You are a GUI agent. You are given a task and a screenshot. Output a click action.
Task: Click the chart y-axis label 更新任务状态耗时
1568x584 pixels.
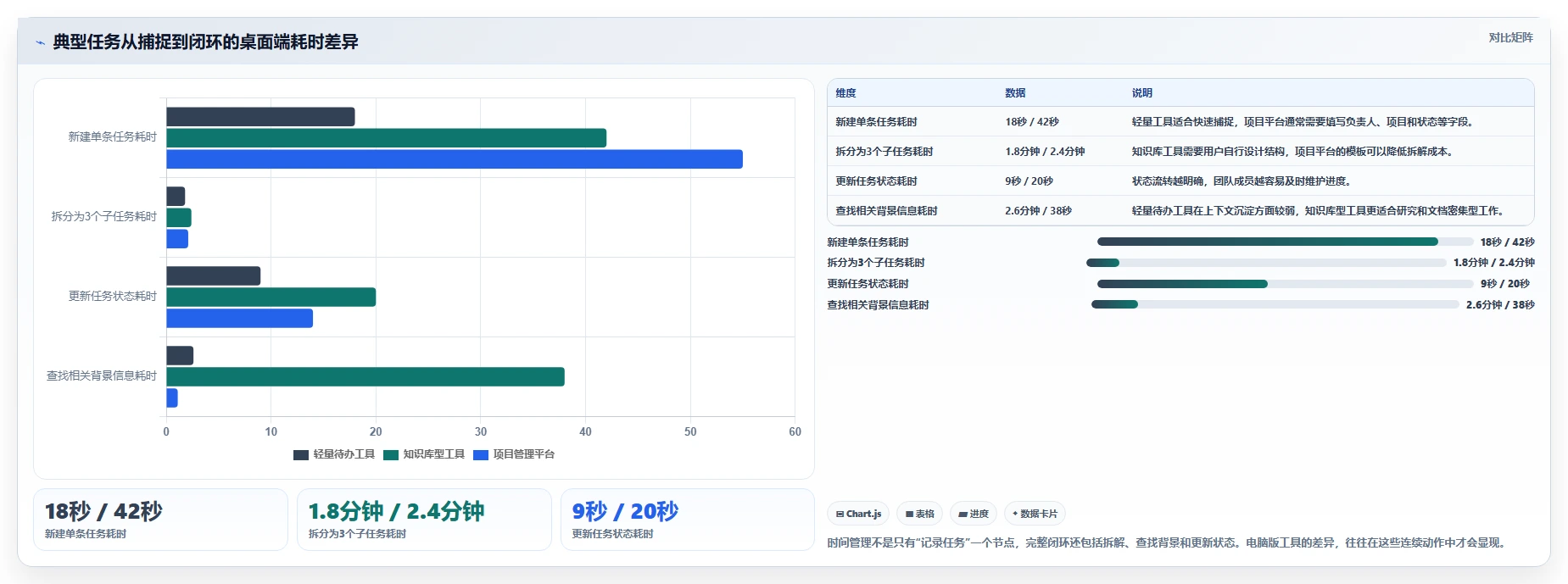pyautogui.click(x=113, y=296)
